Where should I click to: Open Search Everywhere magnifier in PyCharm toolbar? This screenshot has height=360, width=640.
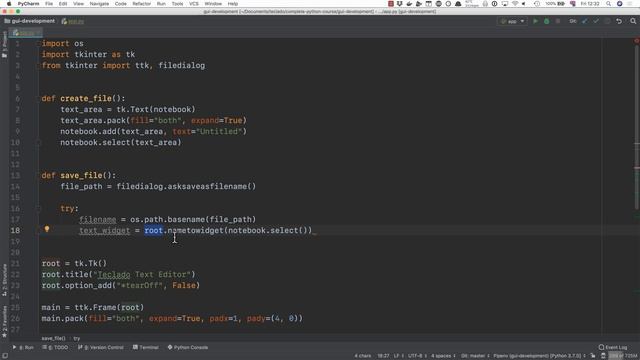pyautogui.click(x=633, y=21)
